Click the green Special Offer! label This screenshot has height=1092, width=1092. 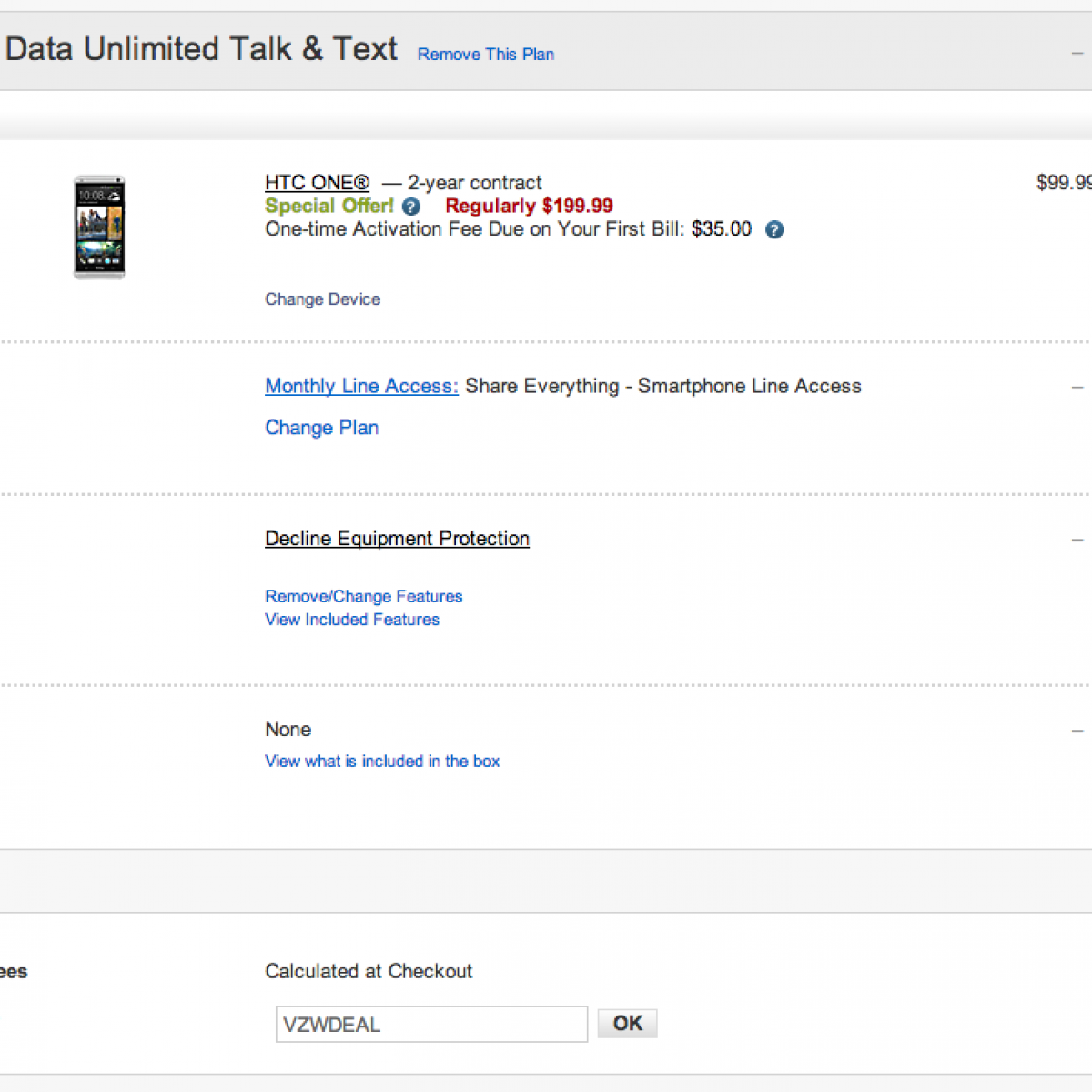(x=329, y=207)
